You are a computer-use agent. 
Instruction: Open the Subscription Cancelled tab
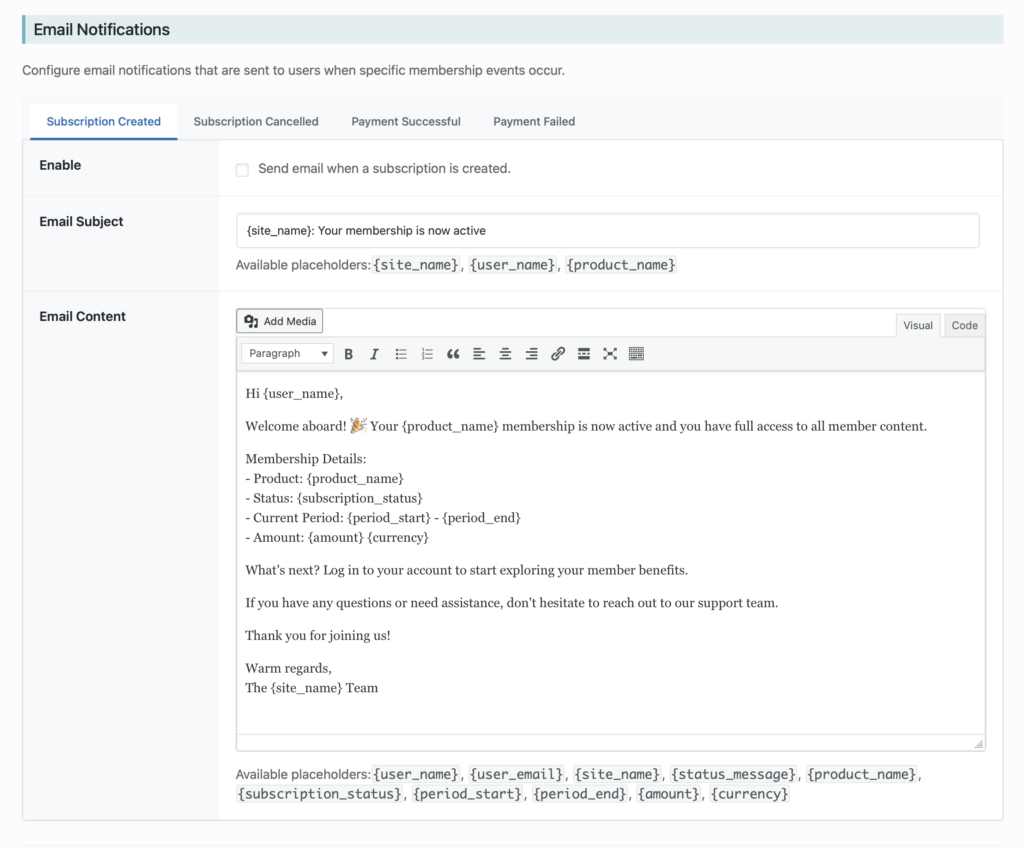tap(255, 121)
